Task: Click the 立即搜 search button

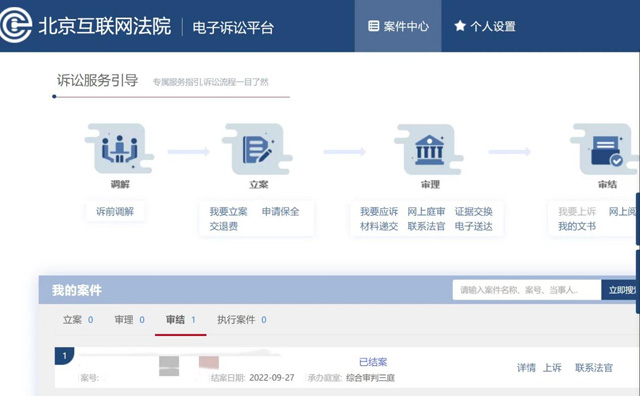Action: (620, 290)
